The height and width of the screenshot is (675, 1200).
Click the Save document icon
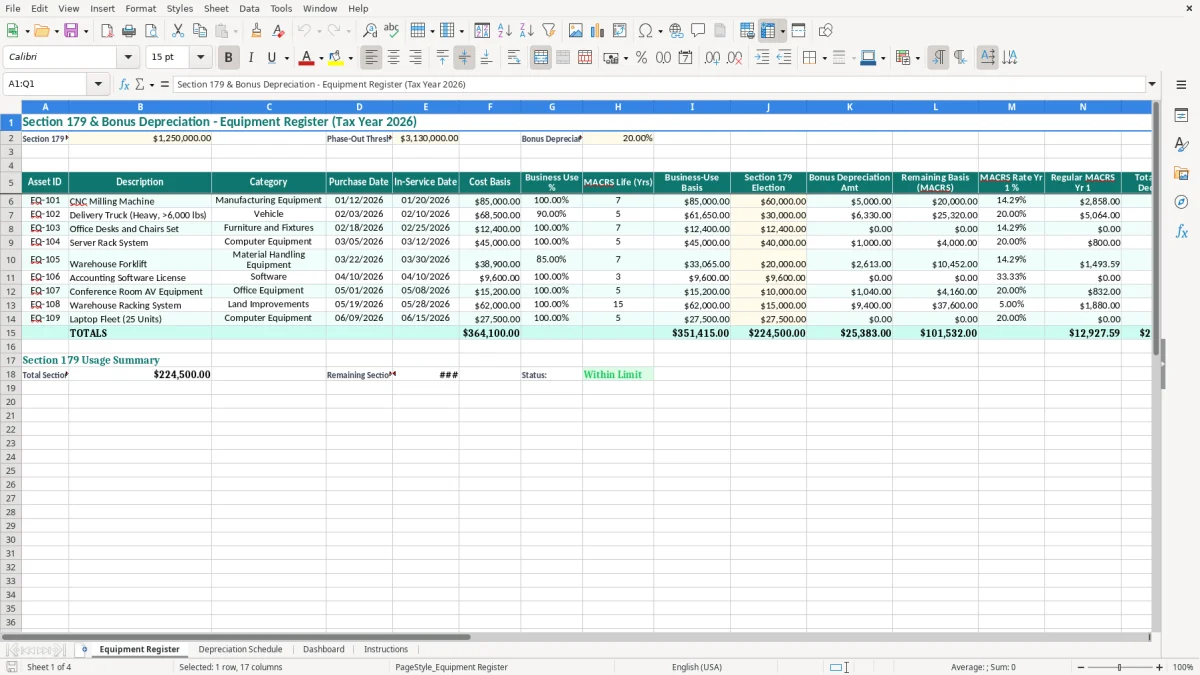pyautogui.click(x=71, y=31)
